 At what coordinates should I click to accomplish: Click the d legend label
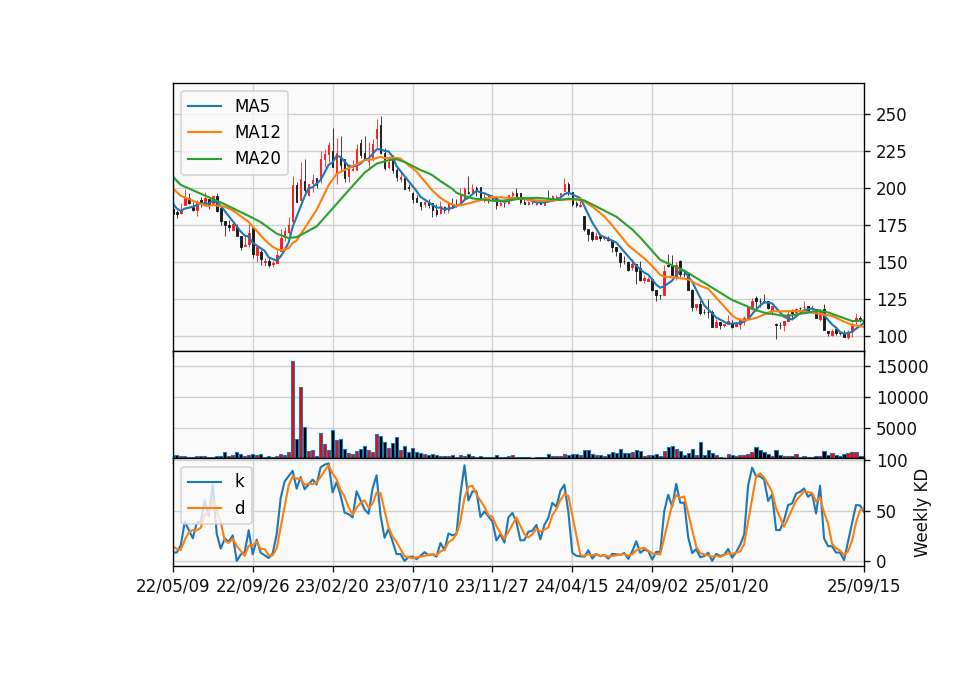pos(239,508)
